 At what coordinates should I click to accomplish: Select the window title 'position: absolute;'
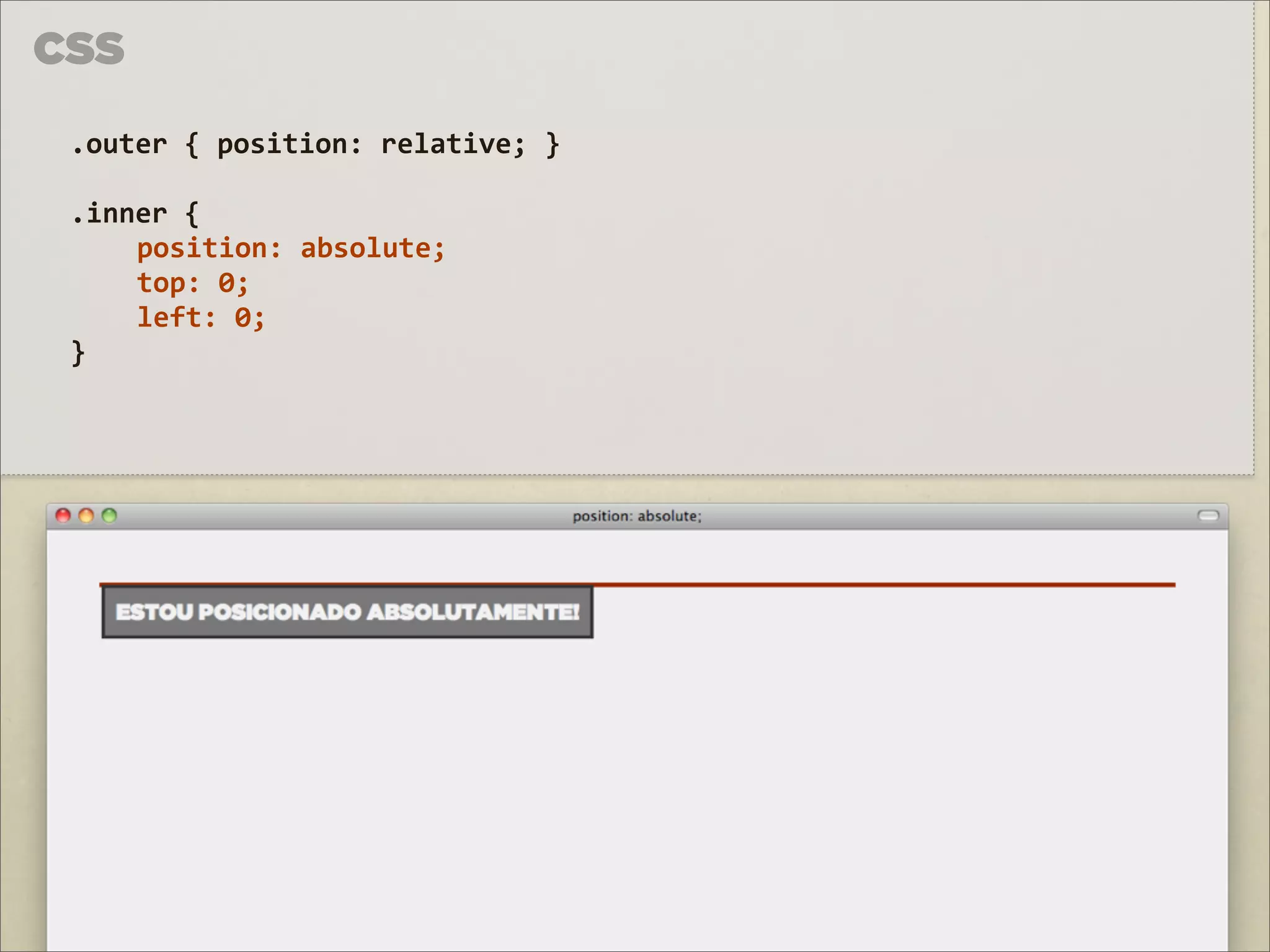pos(637,516)
